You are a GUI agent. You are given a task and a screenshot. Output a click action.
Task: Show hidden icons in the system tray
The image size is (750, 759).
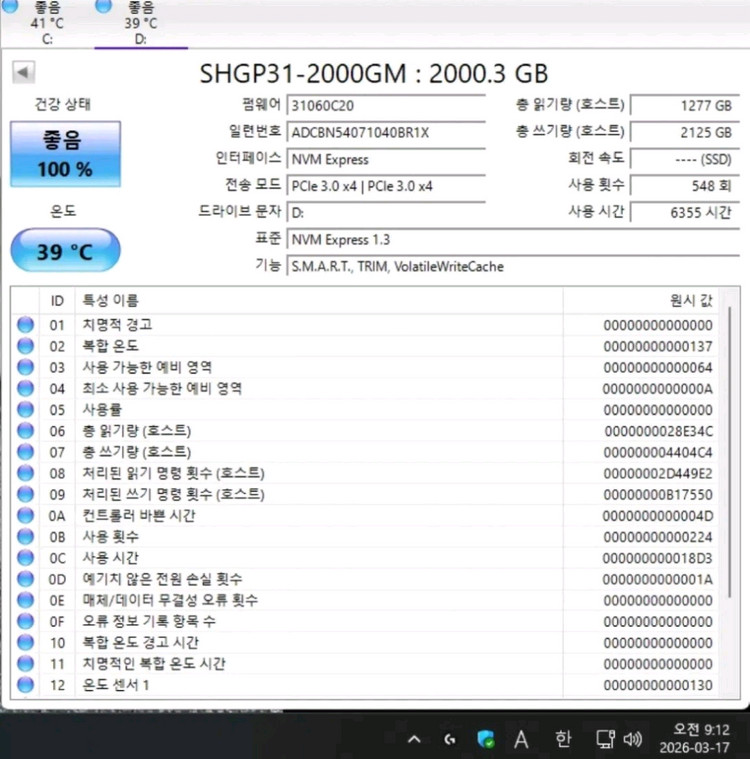(414, 739)
